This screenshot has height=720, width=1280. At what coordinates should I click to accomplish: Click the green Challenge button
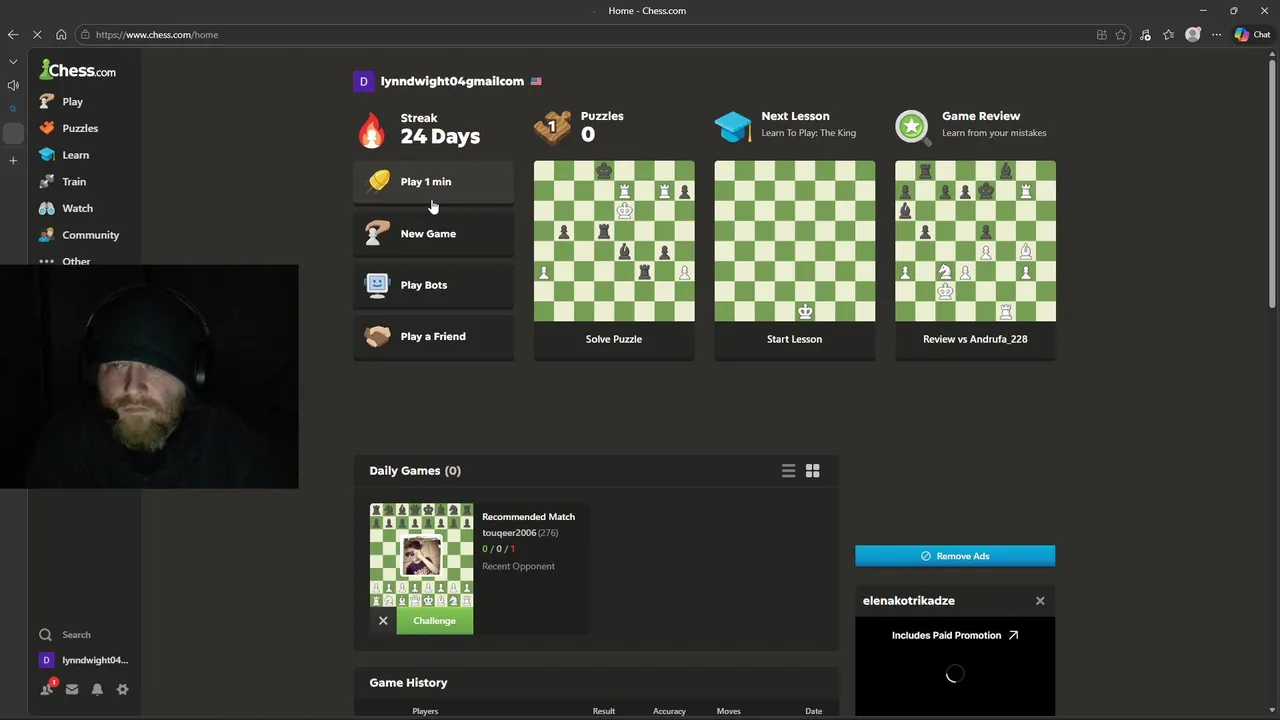[435, 621]
